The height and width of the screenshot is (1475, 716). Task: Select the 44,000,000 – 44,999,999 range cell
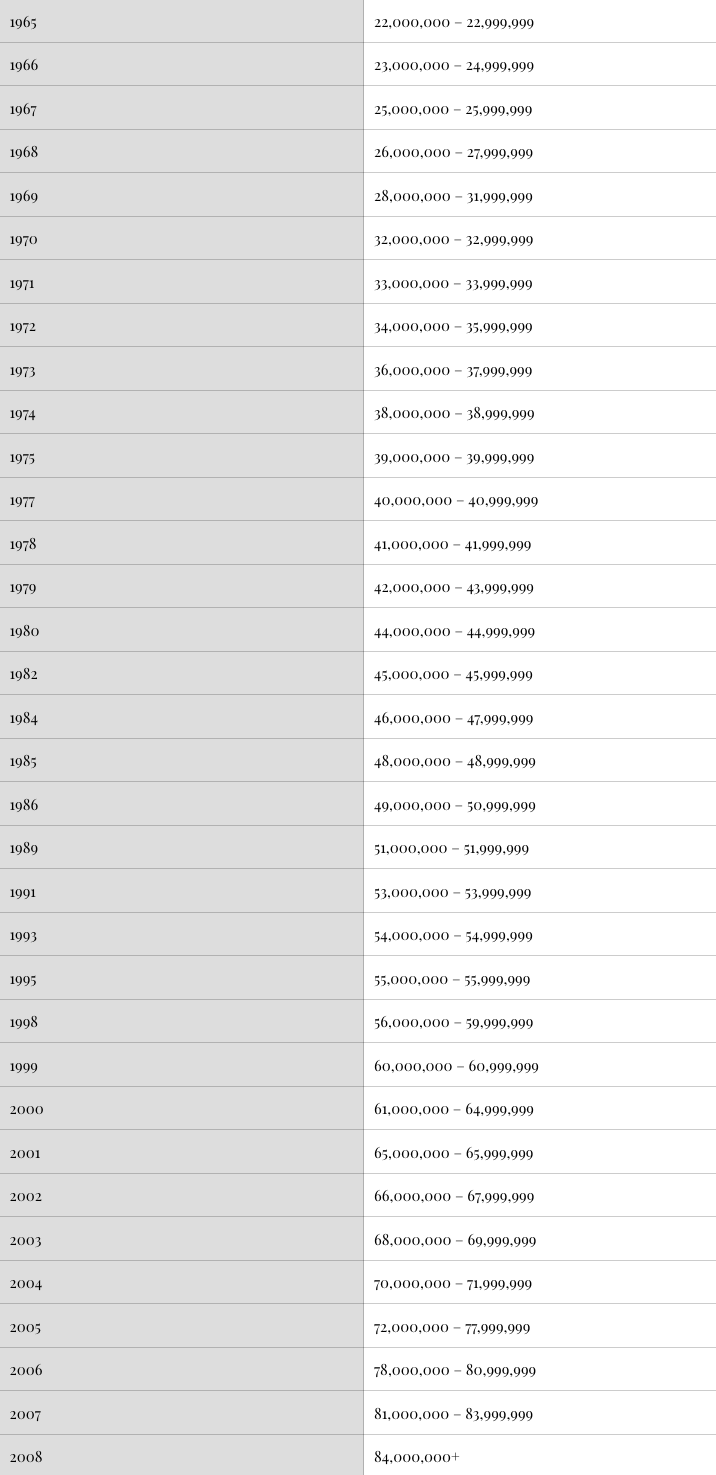[x=540, y=630]
